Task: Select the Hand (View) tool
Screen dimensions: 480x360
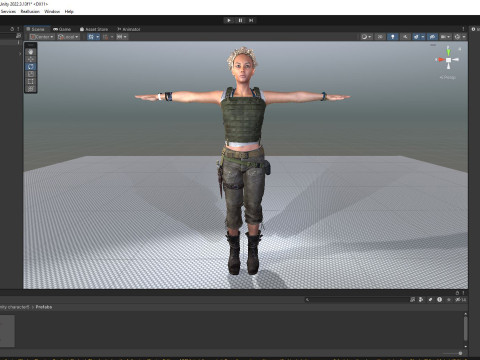Action: coord(31,52)
